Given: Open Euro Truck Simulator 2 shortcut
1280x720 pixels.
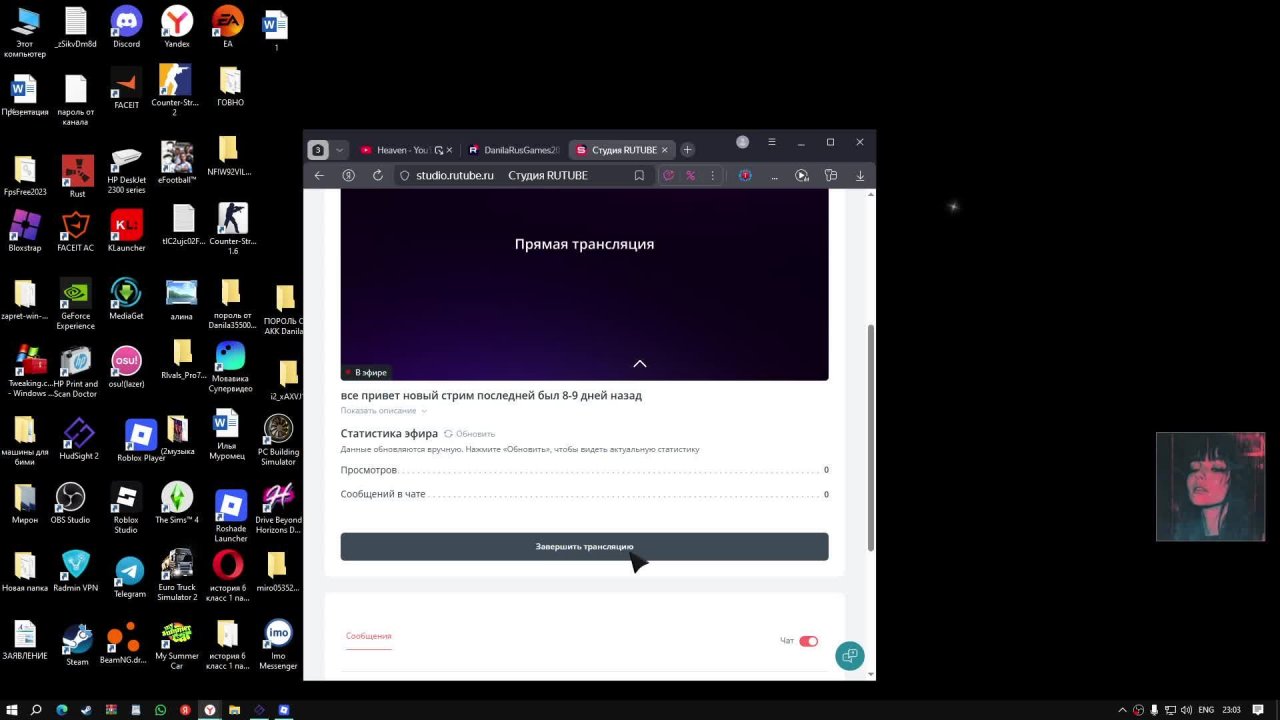Looking at the screenshot, I should 177,576.
